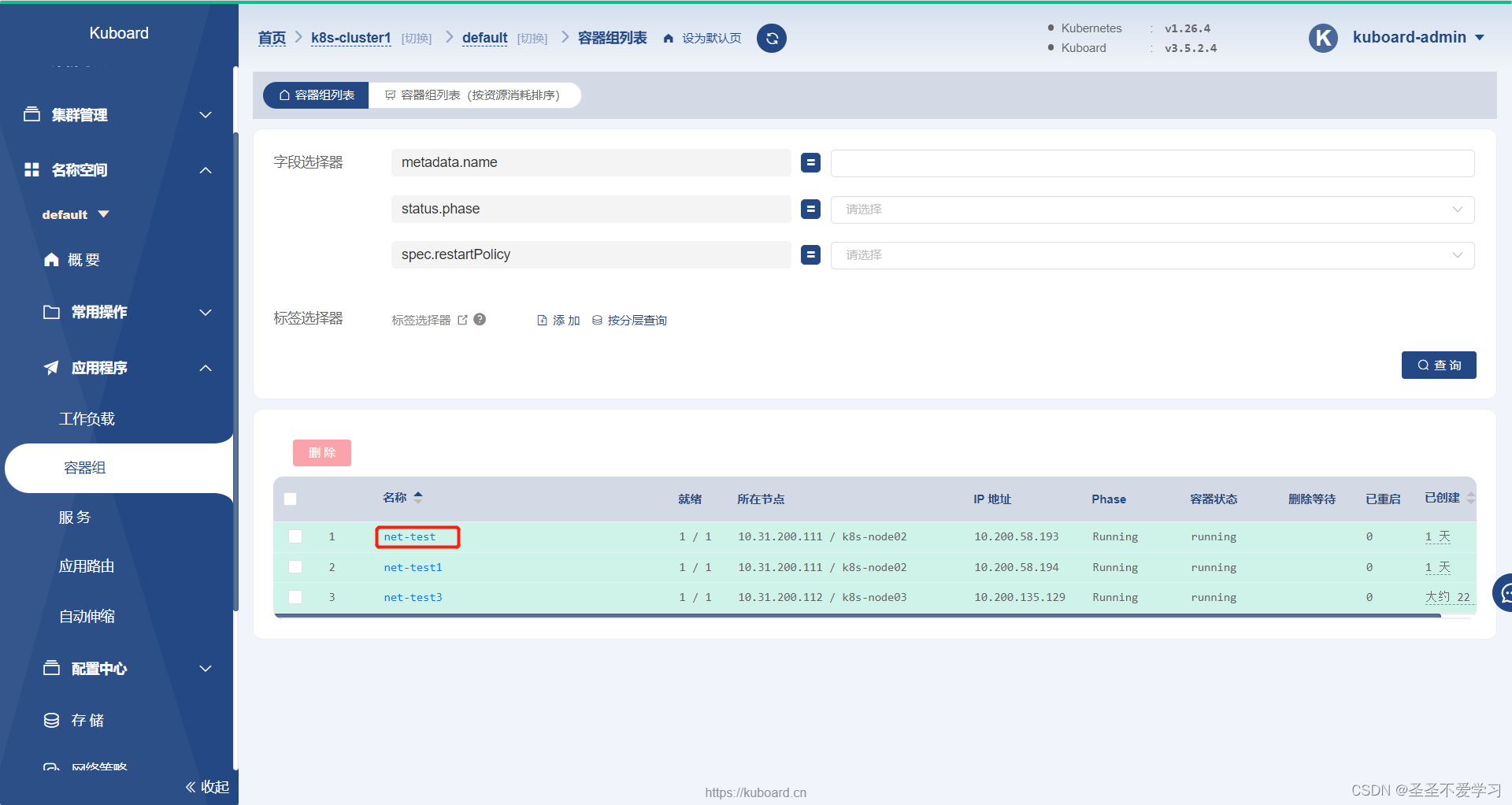Viewport: 1512px width, 805px height.
Task: Collapse sidebar with 收起 icon
Action: pyautogui.click(x=191, y=786)
